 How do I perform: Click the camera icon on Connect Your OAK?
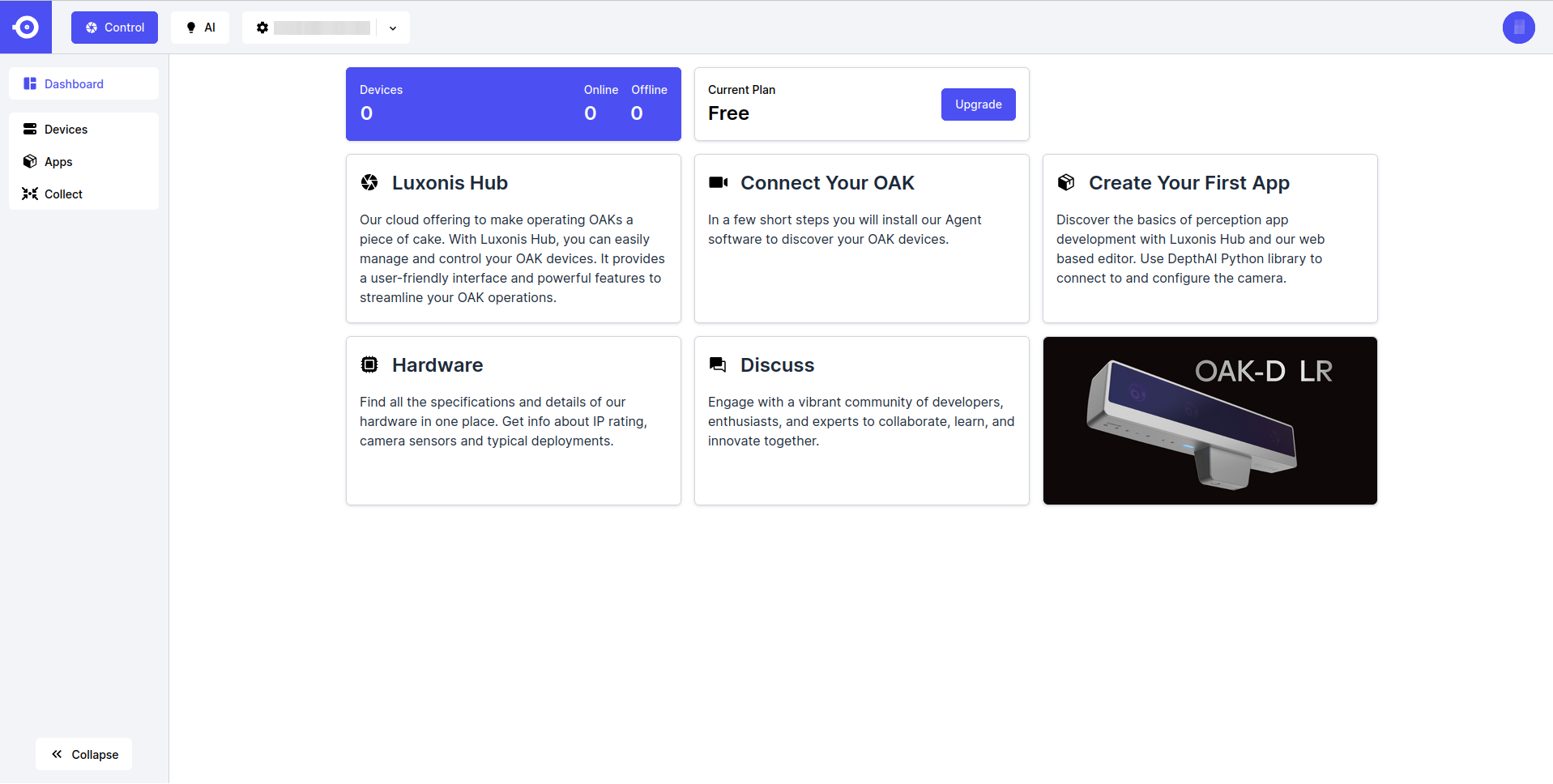tap(718, 182)
